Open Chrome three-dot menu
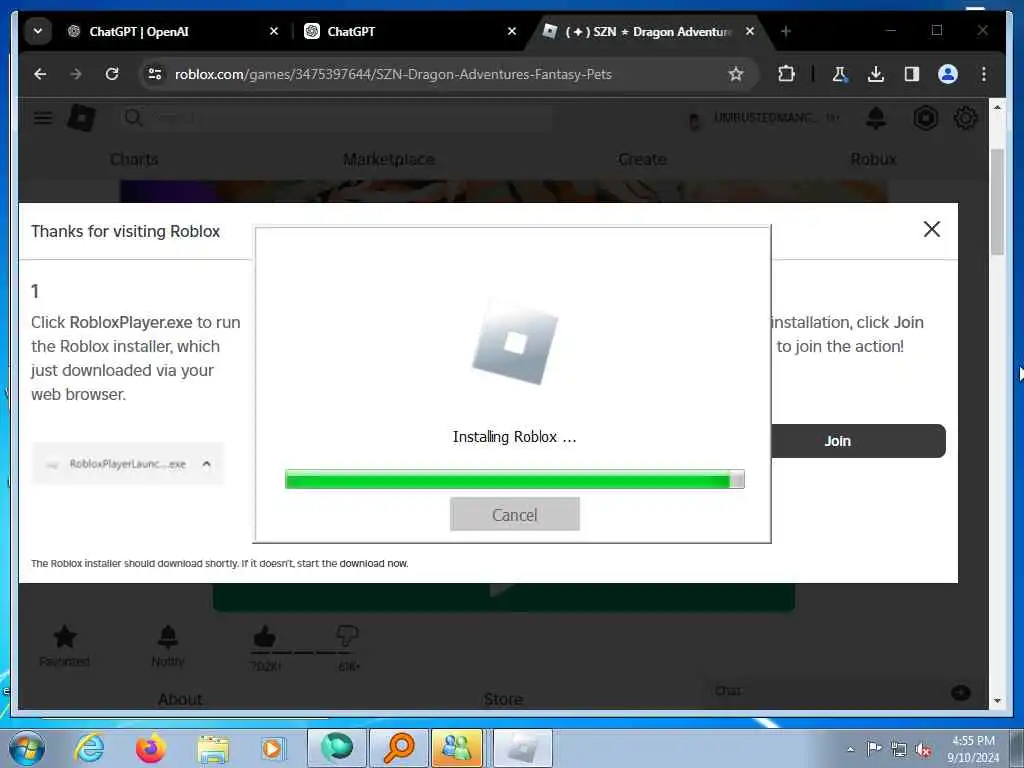Viewport: 1024px width, 768px height. click(x=984, y=74)
